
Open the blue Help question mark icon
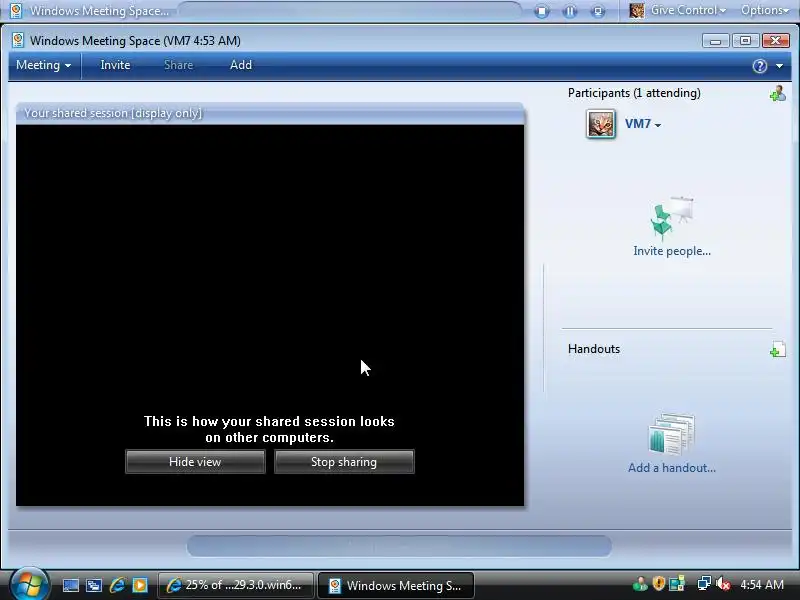click(x=760, y=66)
